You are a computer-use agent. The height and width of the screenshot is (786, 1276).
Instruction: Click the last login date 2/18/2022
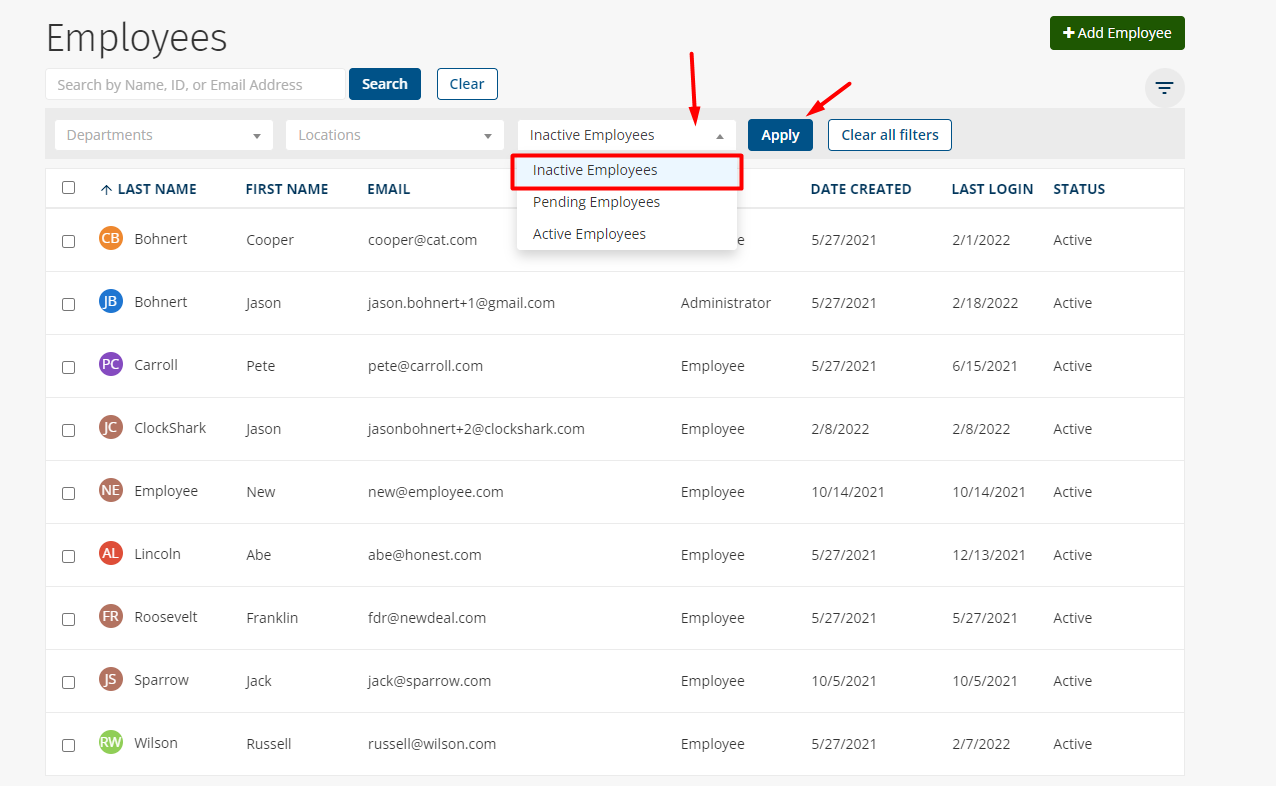[985, 303]
